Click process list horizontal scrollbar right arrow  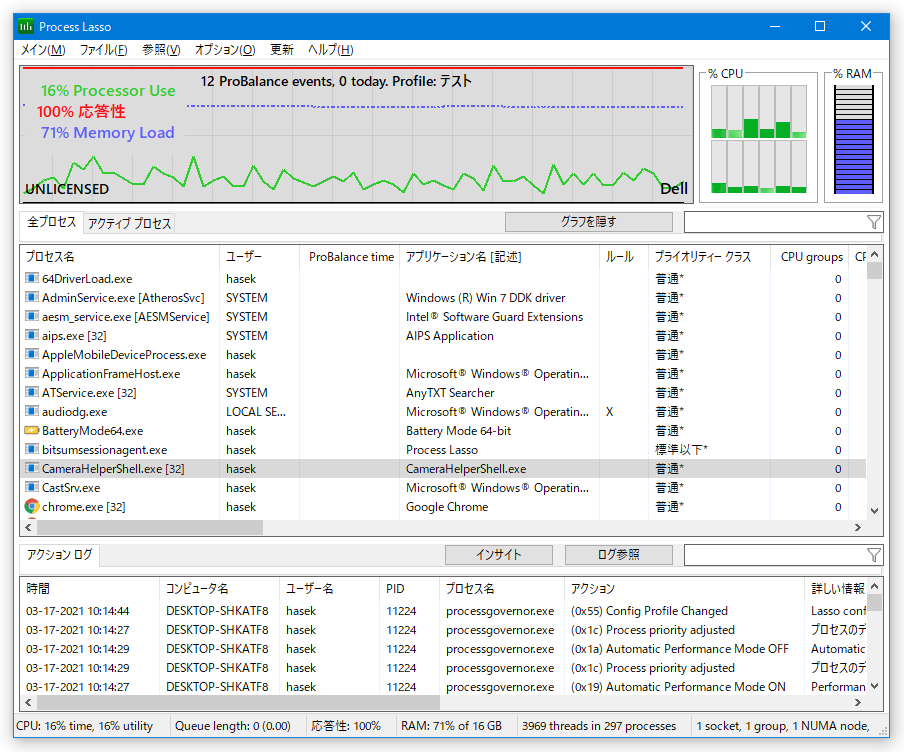tap(858, 527)
